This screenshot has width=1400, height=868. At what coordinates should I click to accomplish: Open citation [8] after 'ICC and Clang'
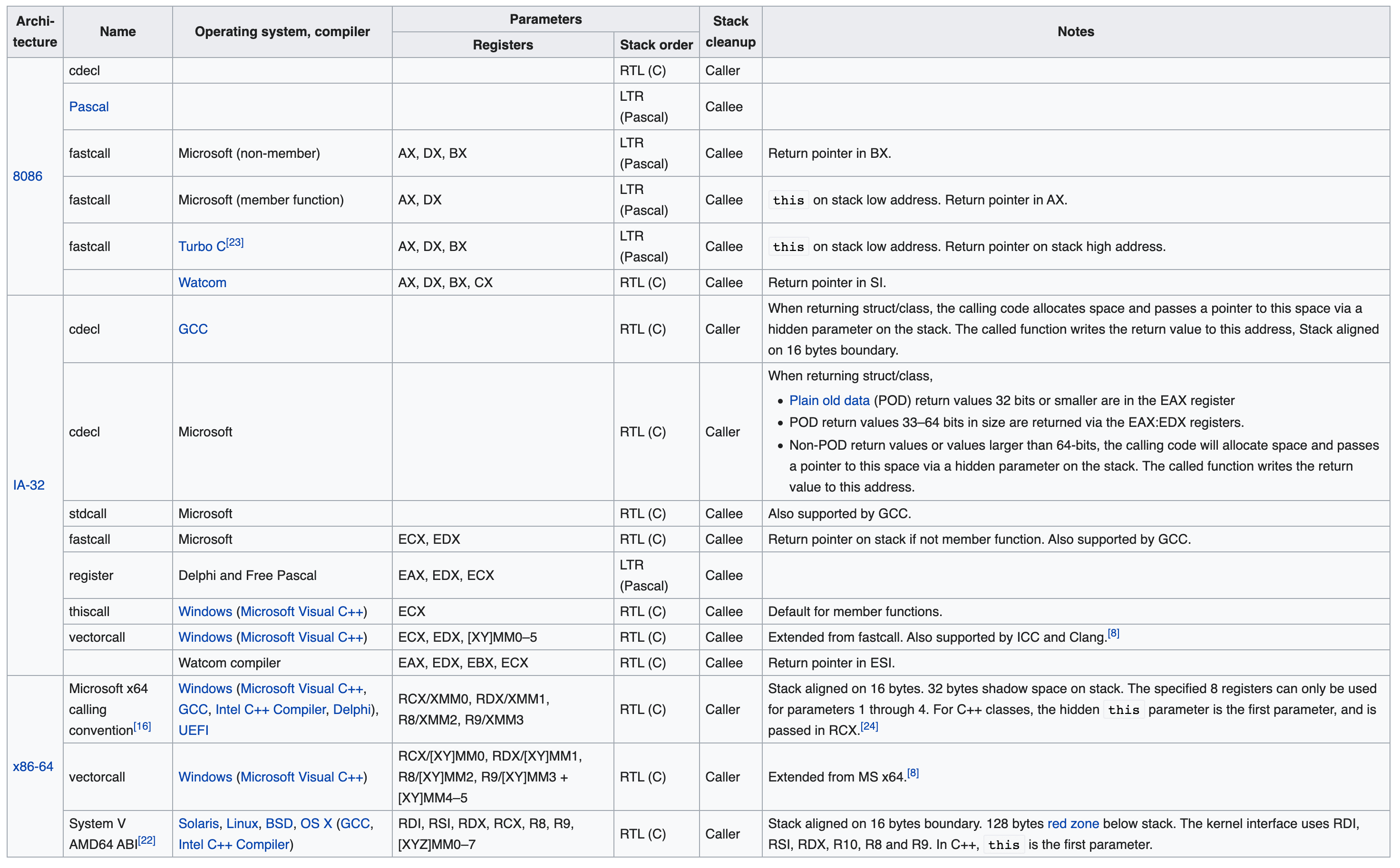(x=1113, y=633)
